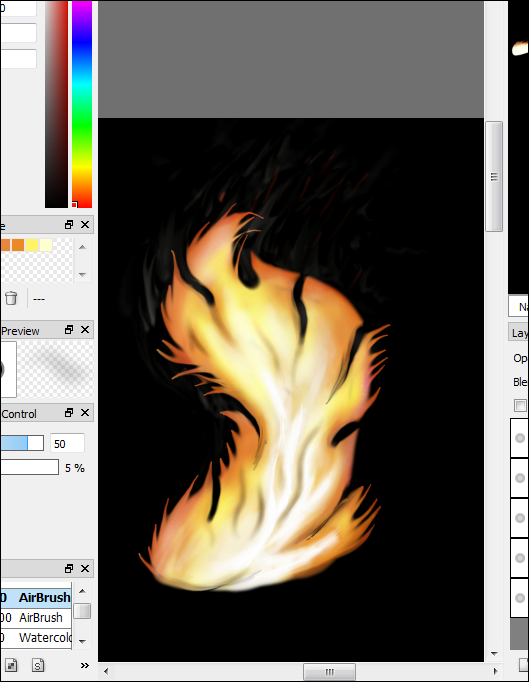Toggle visibility of the third layer from top
The height and width of the screenshot is (682, 529).
[x=519, y=518]
